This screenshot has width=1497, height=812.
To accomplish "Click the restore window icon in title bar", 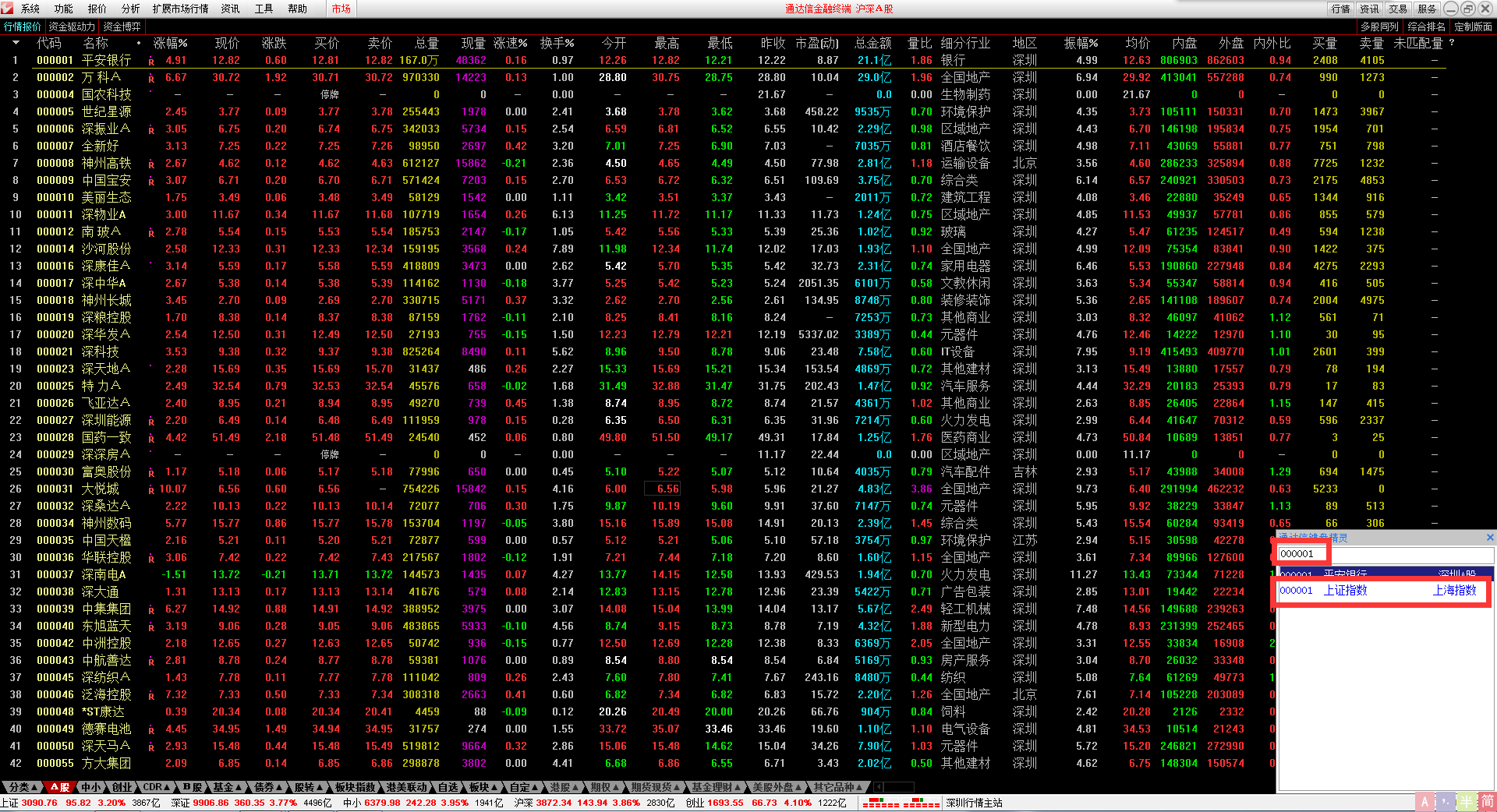I will (1468, 9).
